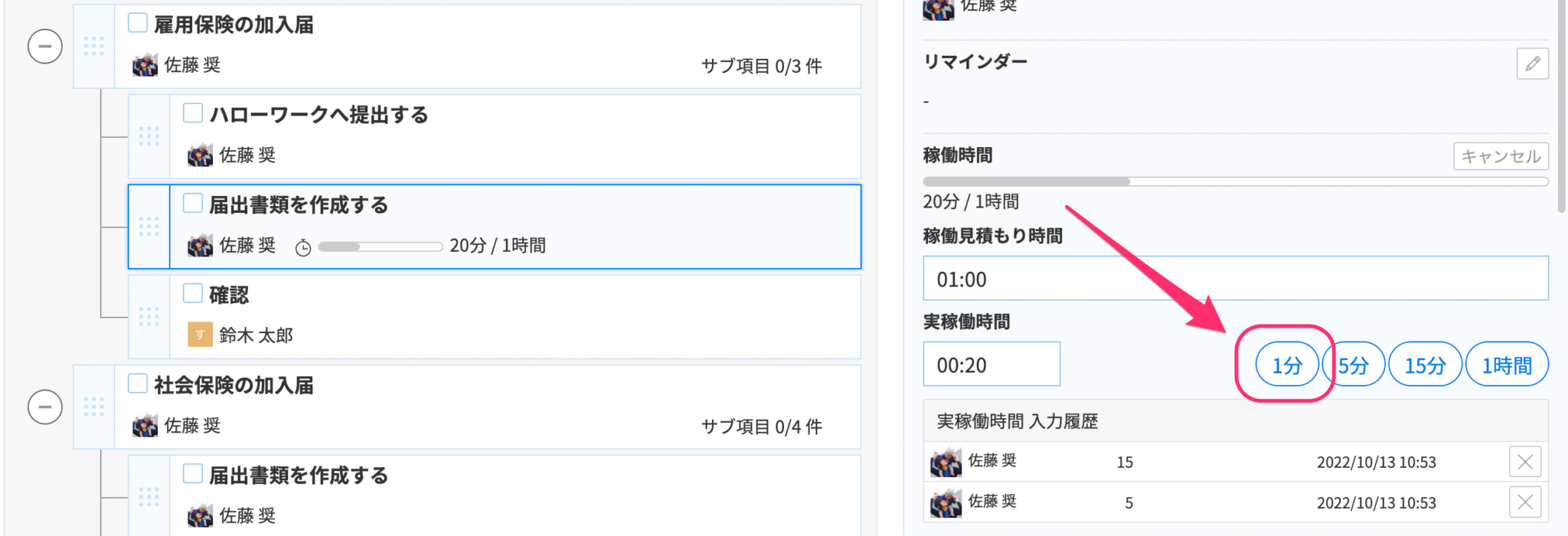Image resolution: width=1568 pixels, height=536 pixels.
Task: Delete the first 実稼働時間 history entry
Action: pos(1524,461)
